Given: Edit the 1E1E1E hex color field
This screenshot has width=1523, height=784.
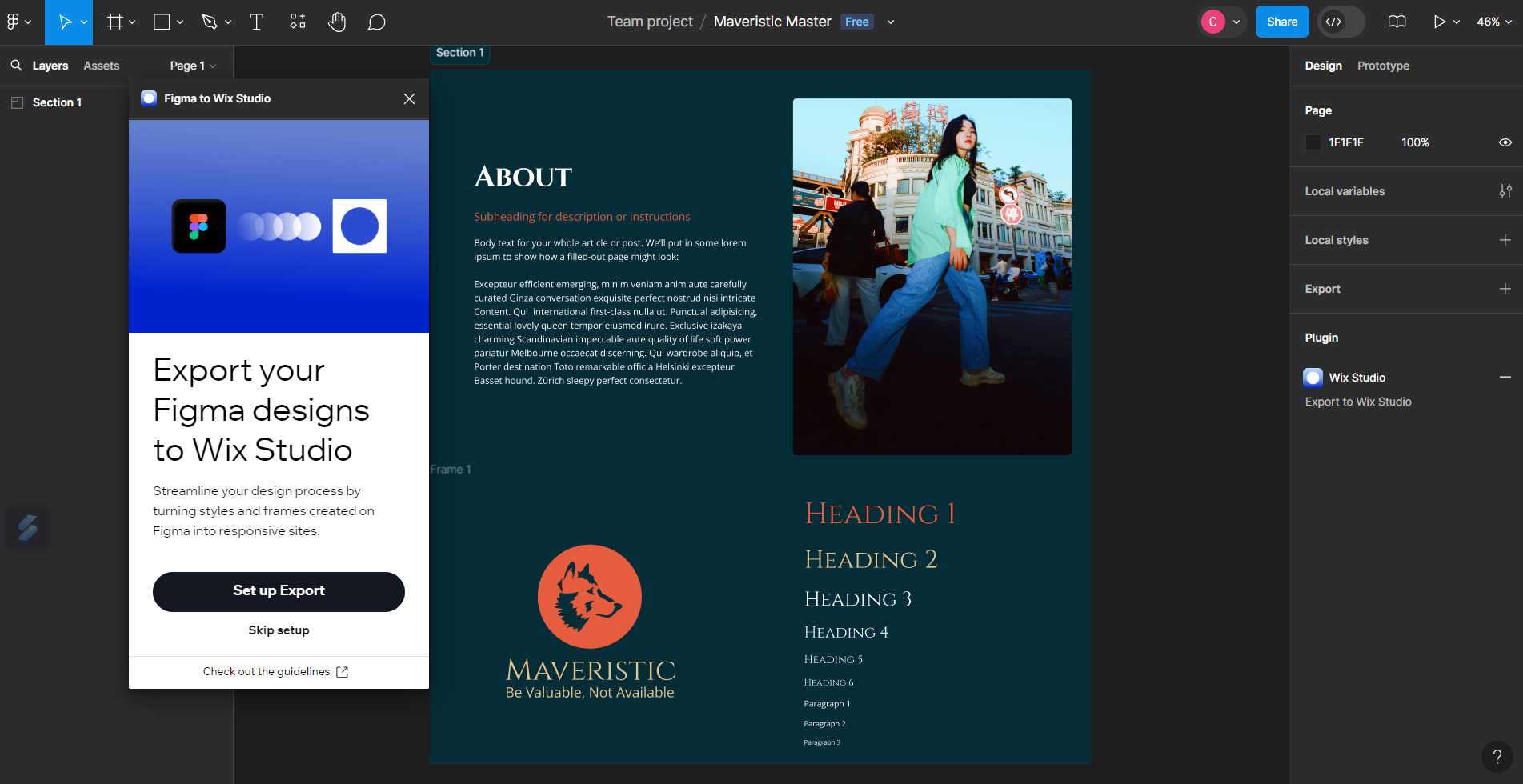Looking at the screenshot, I should 1346,142.
